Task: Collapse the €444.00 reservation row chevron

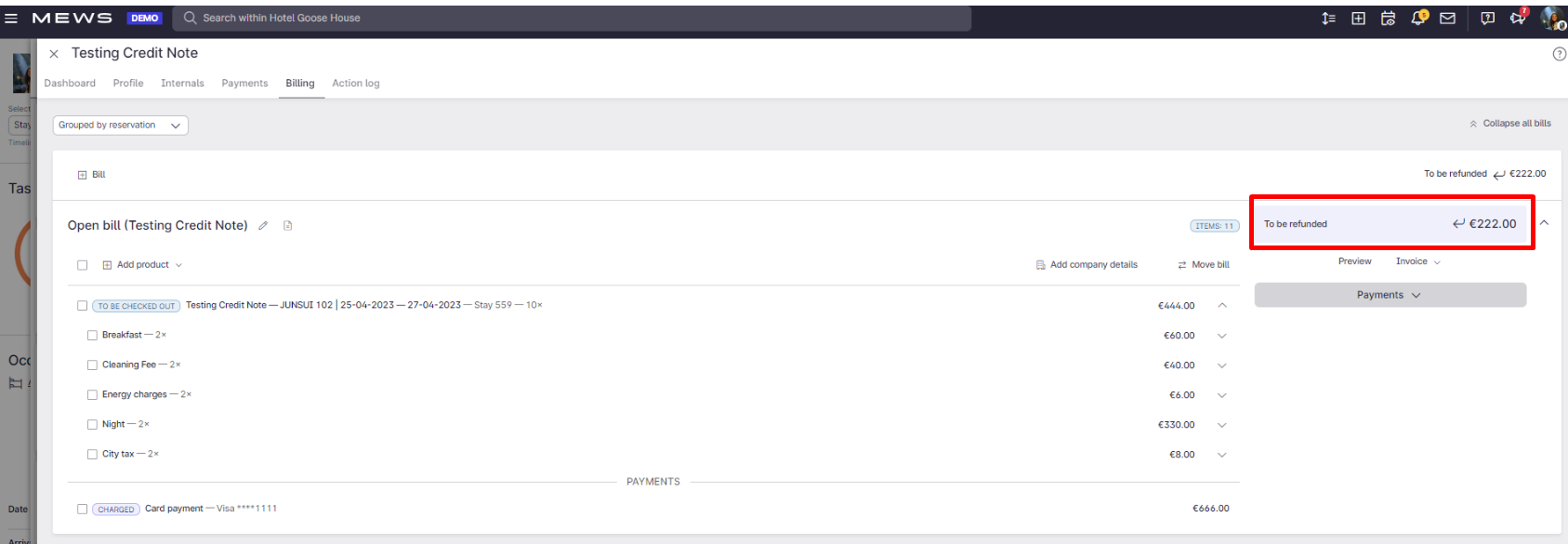Action: pos(1222,305)
